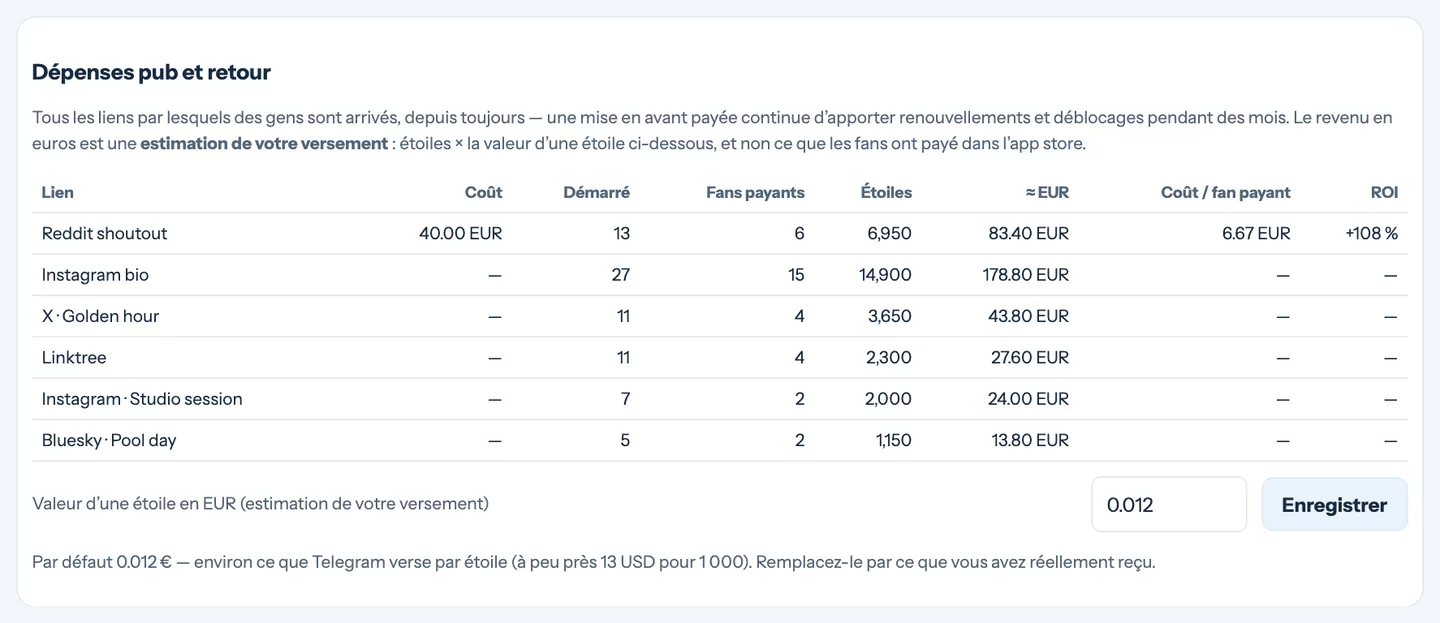
Task: Click the 43.80 EUR revenue cell
Action: coord(1031,316)
